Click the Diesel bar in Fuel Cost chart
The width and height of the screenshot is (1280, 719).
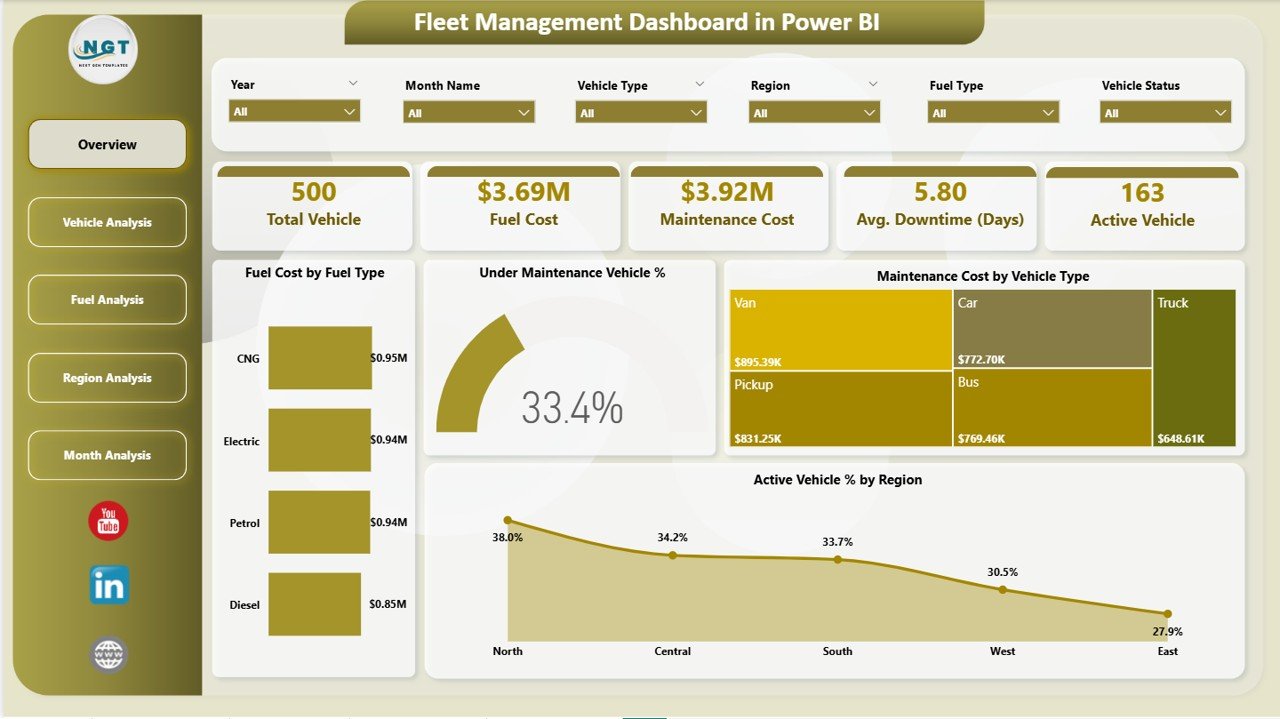[313, 604]
